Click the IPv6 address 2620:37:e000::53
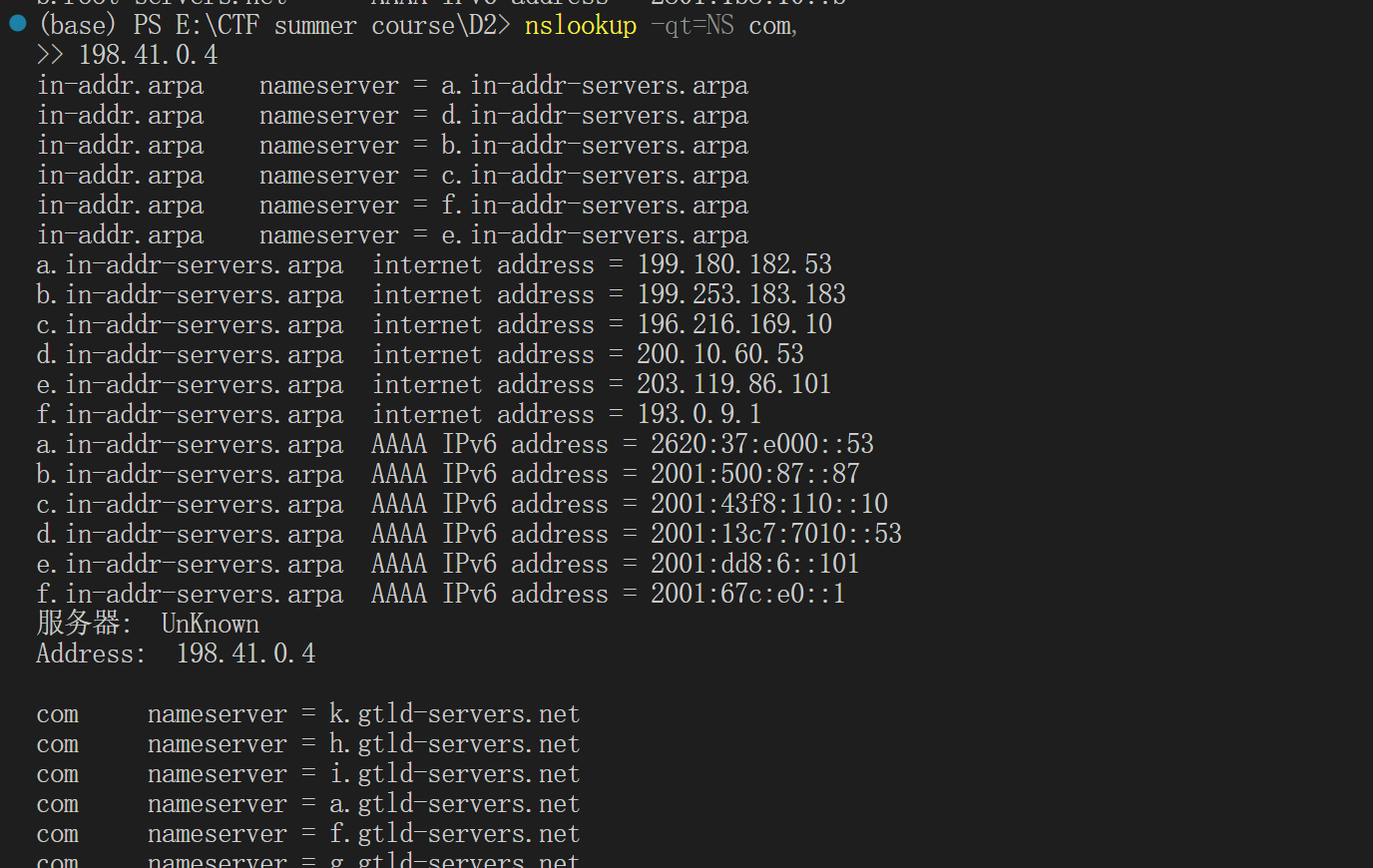This screenshot has width=1373, height=868. (762, 444)
